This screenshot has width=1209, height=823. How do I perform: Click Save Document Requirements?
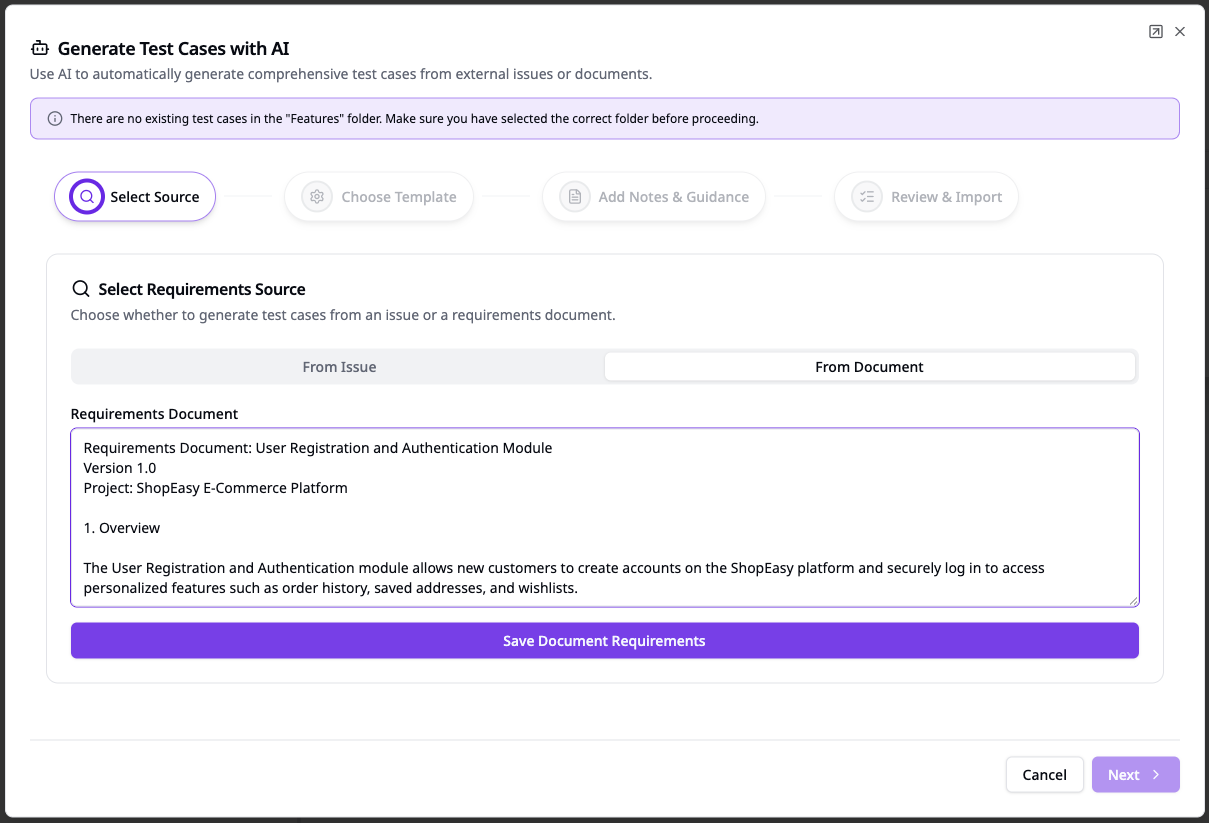tap(604, 640)
